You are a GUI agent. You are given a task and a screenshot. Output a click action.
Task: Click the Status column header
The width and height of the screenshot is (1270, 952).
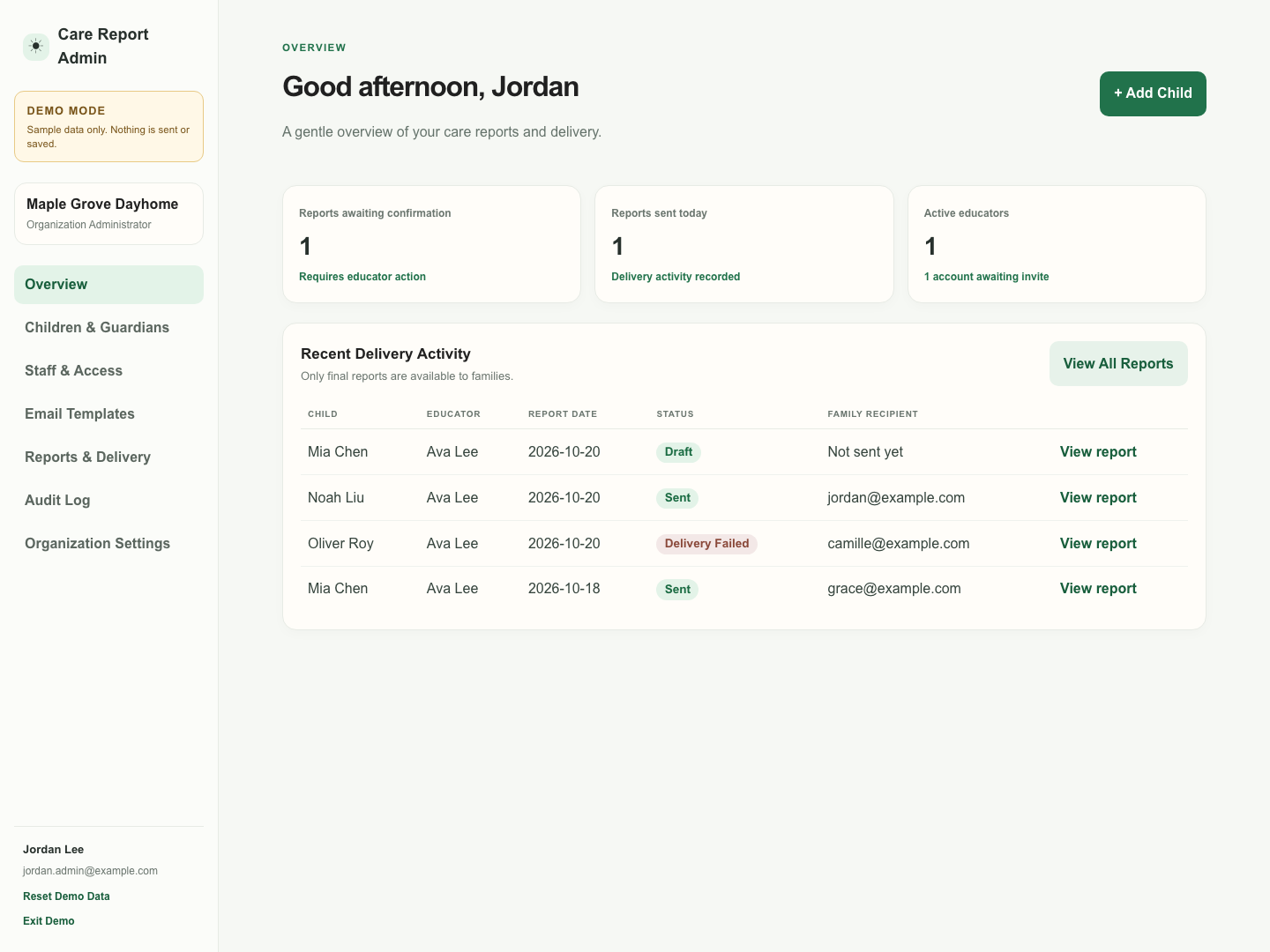675,414
